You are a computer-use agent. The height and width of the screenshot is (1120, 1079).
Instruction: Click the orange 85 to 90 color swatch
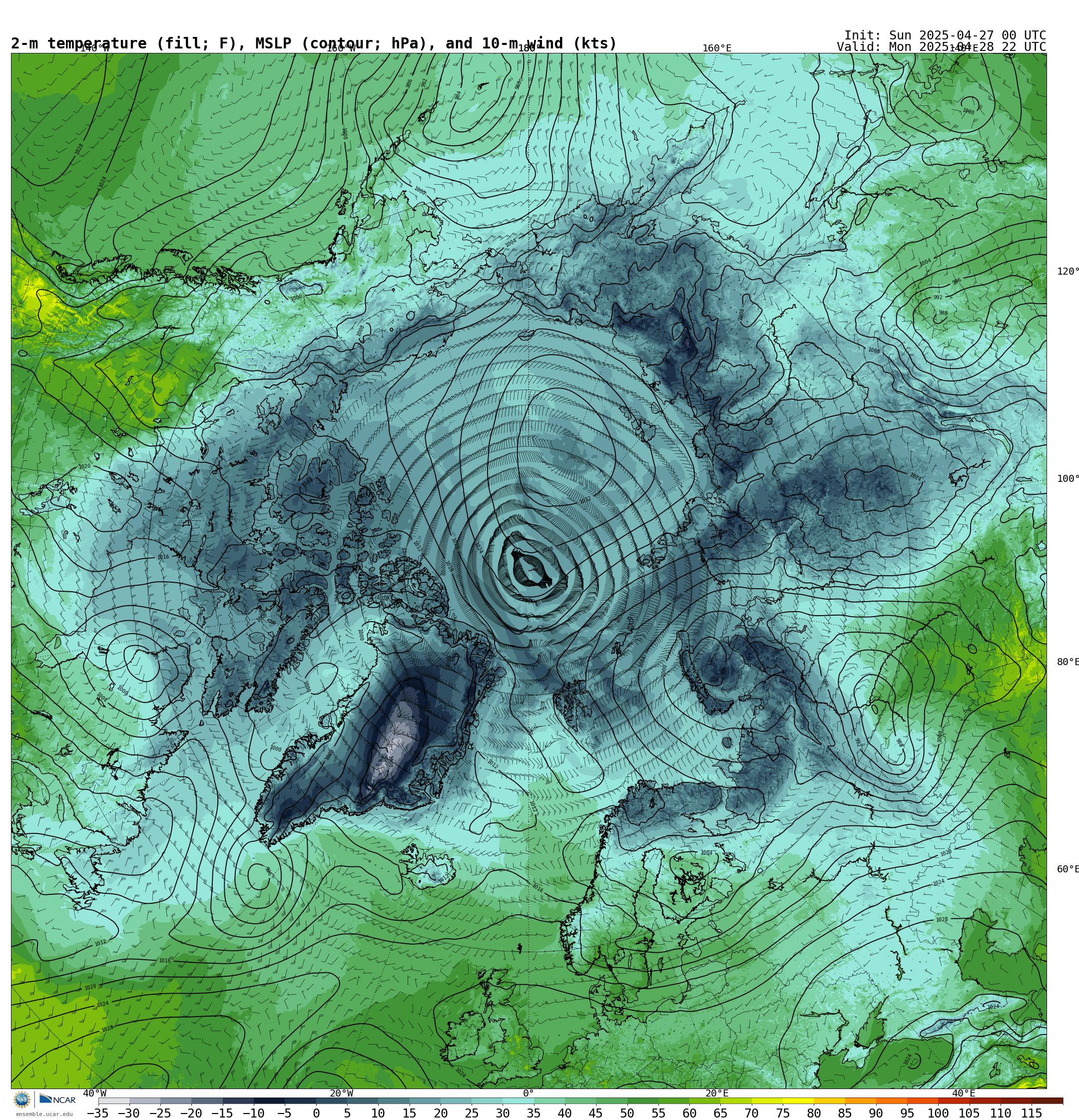pos(861,1101)
